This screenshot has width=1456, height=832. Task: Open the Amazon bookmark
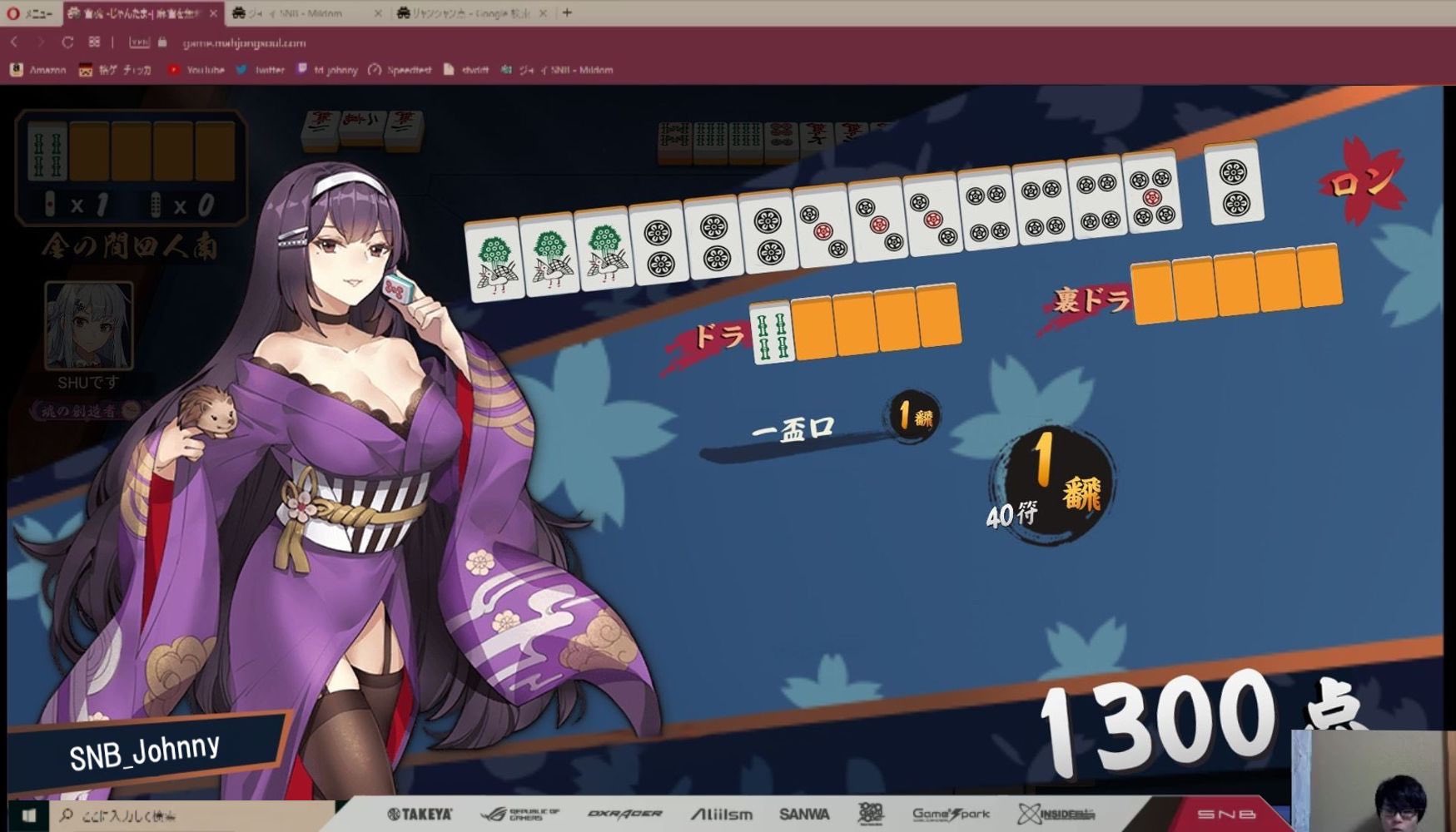point(38,70)
